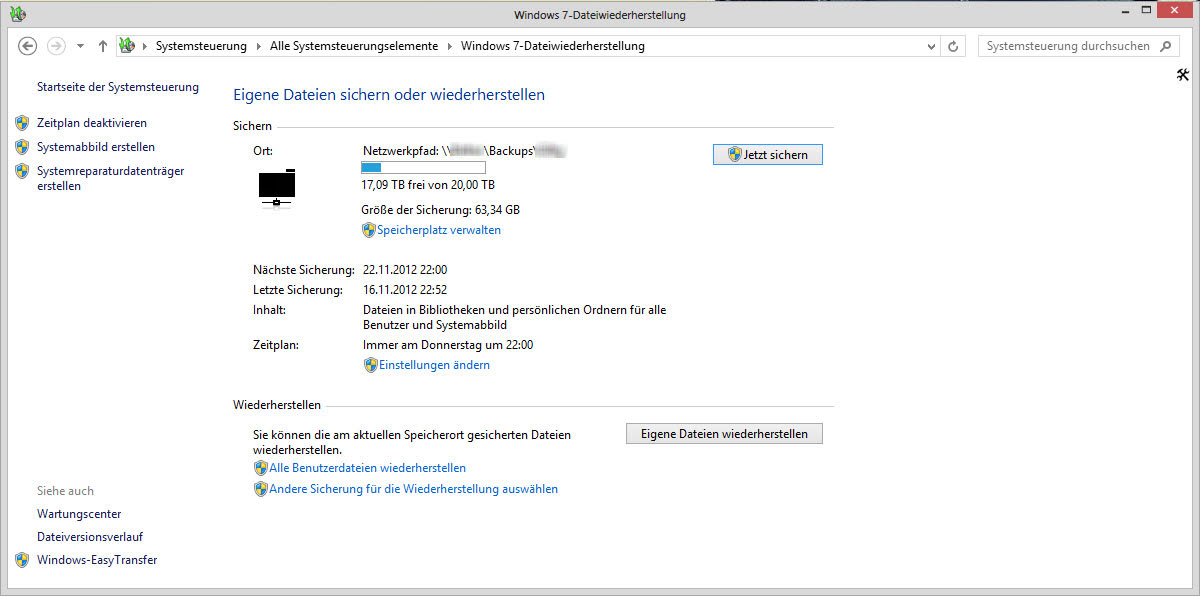Click the Wiederherstellen section heading
This screenshot has width=1200, height=596.
277,405
